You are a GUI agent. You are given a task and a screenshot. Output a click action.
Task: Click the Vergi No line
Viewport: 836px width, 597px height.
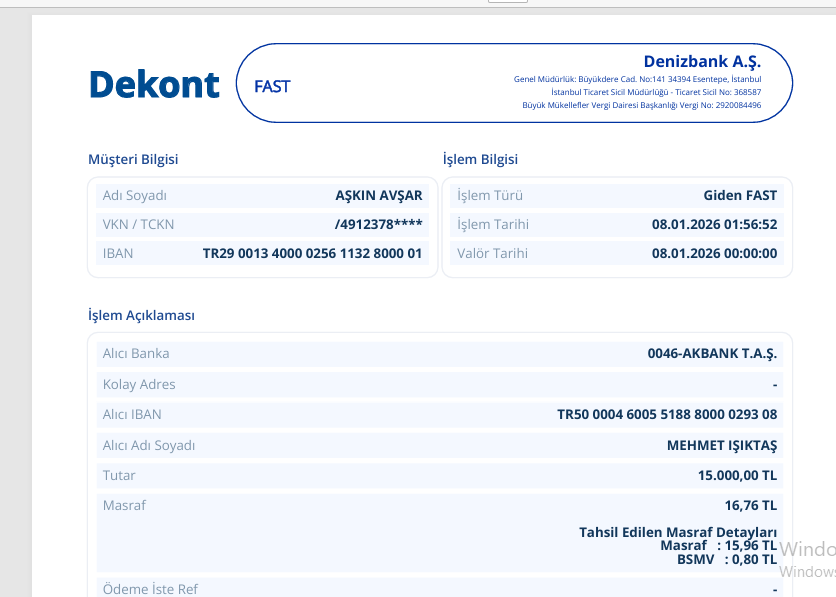(x=641, y=105)
